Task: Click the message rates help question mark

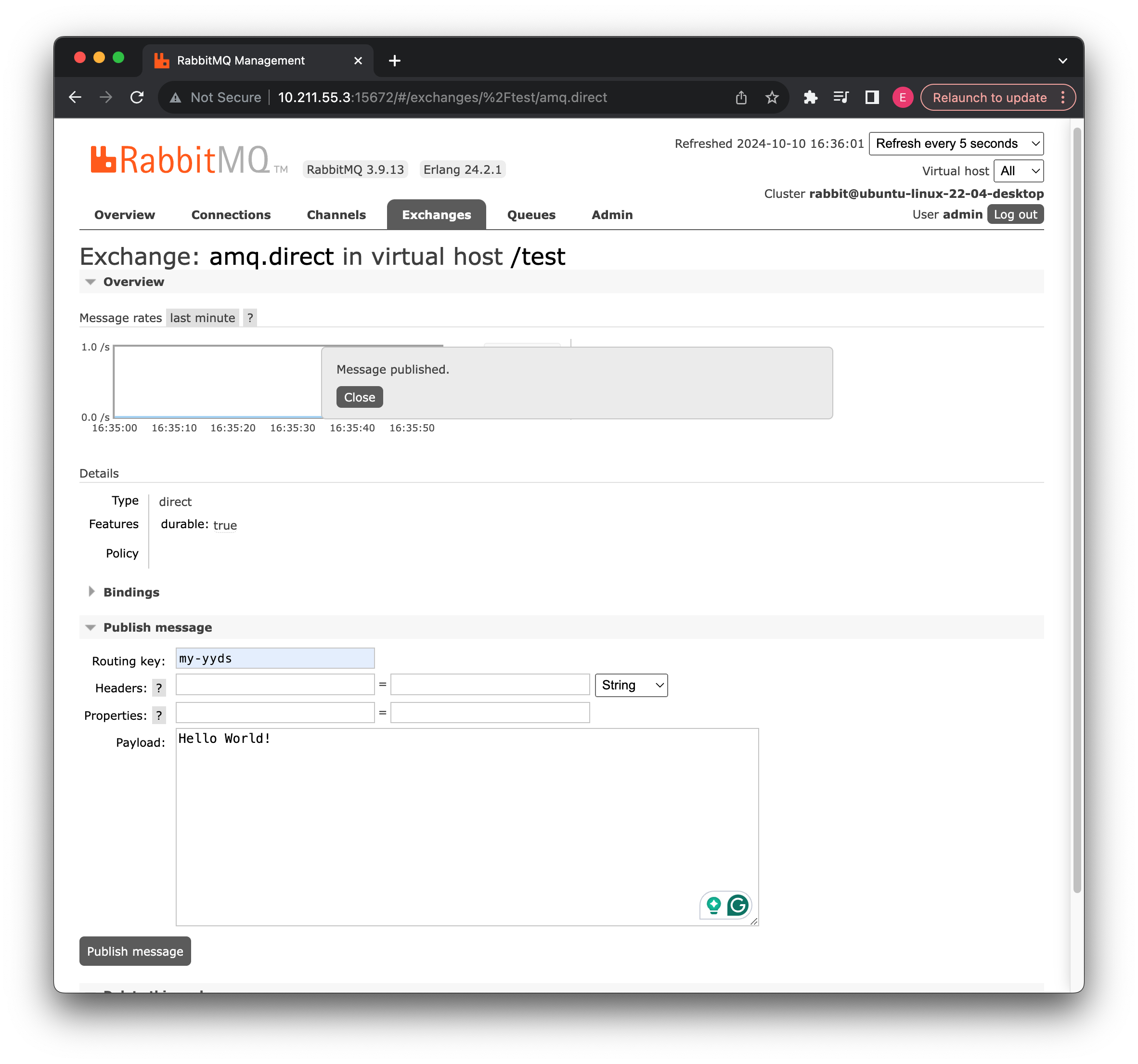Action: click(250, 318)
